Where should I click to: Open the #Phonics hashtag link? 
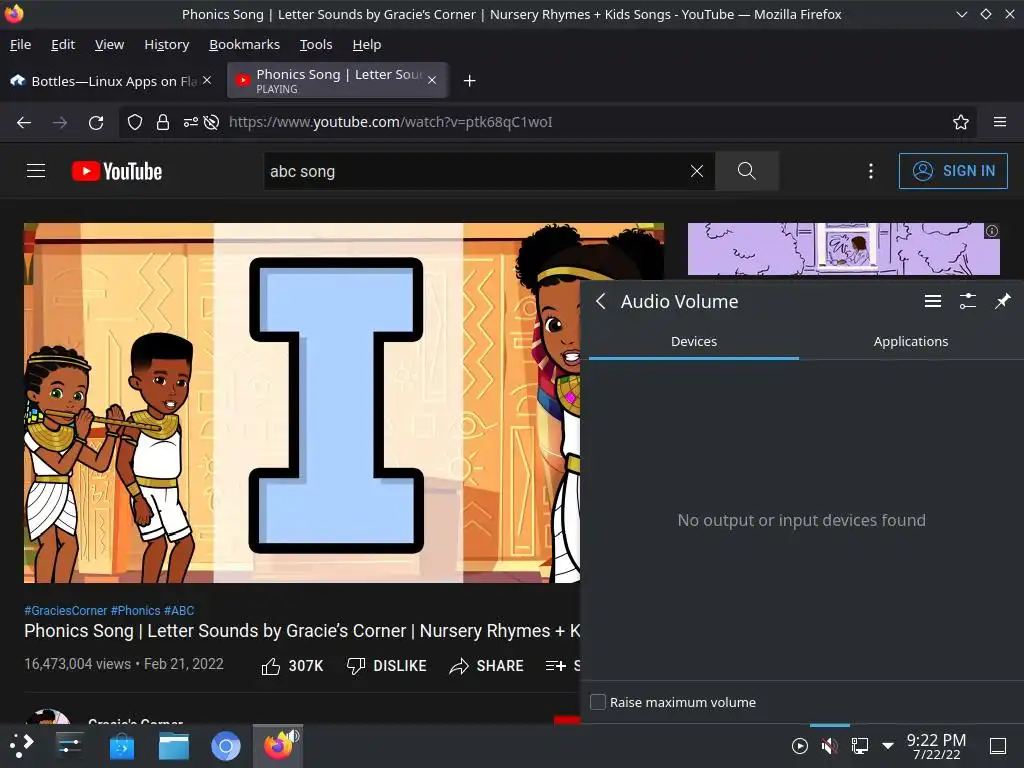[x=135, y=611]
